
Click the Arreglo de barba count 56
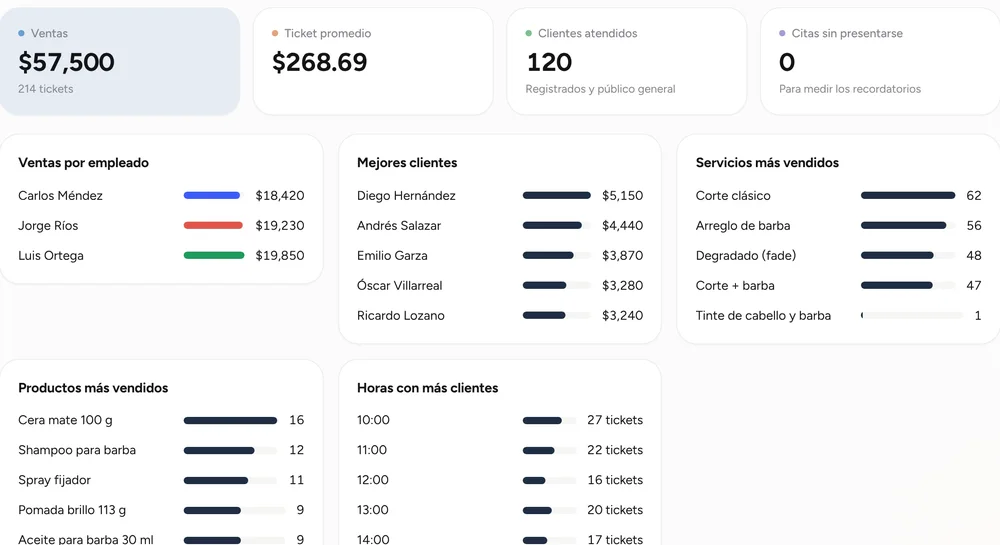[974, 226]
